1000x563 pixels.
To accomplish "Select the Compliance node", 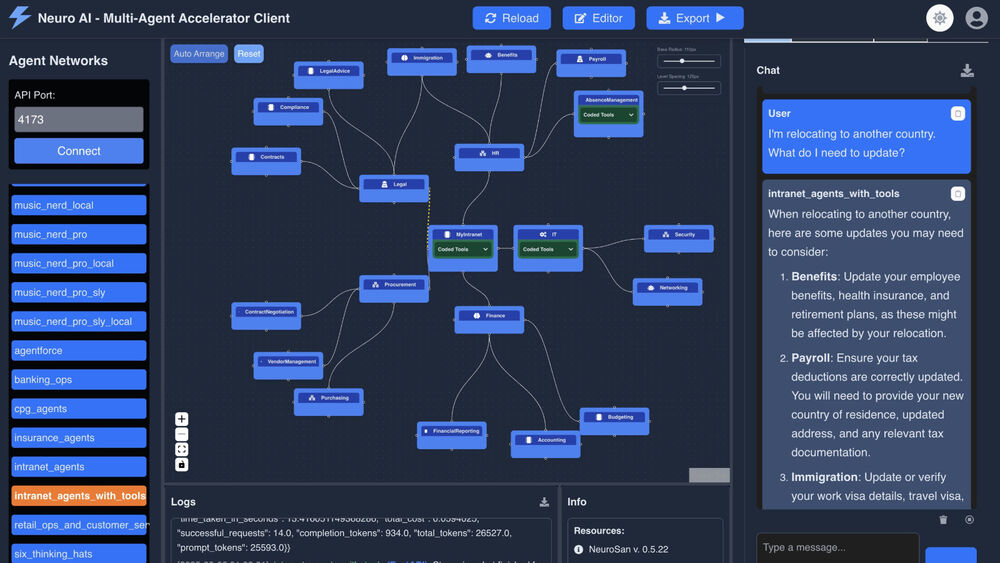I will pyautogui.click(x=288, y=111).
